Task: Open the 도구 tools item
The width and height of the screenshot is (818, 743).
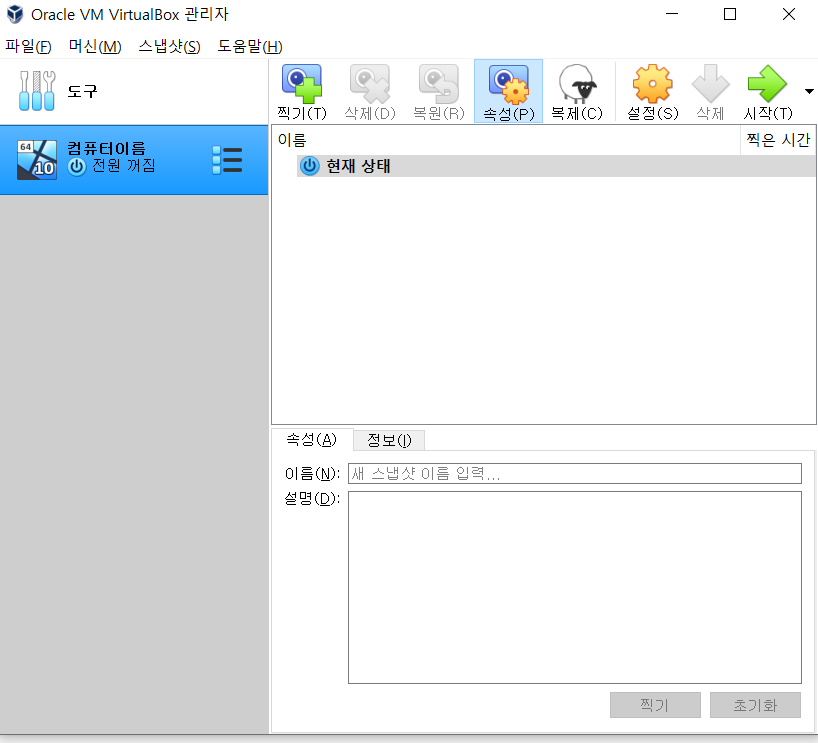Action: tap(134, 91)
